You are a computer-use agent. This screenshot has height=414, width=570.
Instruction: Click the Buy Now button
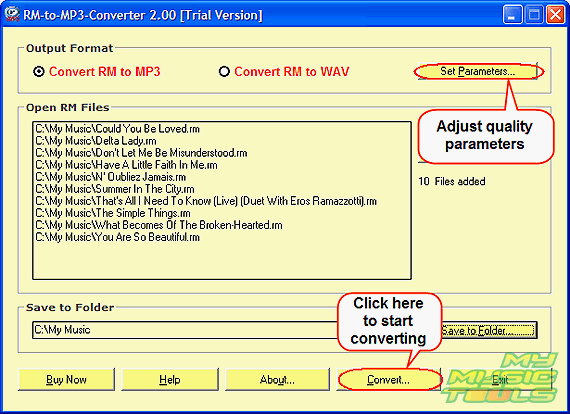[x=67, y=379]
